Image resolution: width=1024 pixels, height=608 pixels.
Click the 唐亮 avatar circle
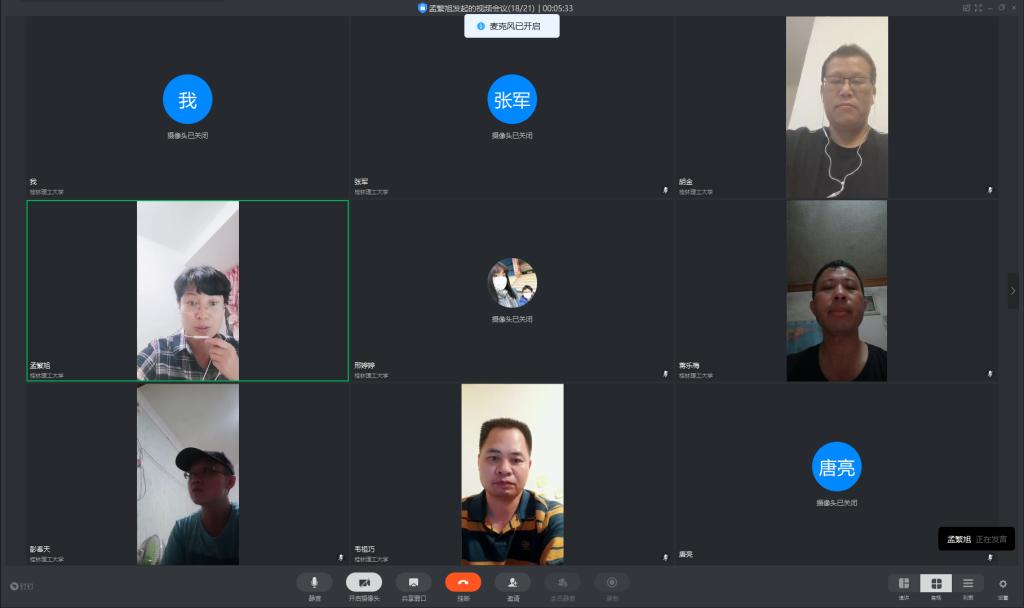click(836, 467)
